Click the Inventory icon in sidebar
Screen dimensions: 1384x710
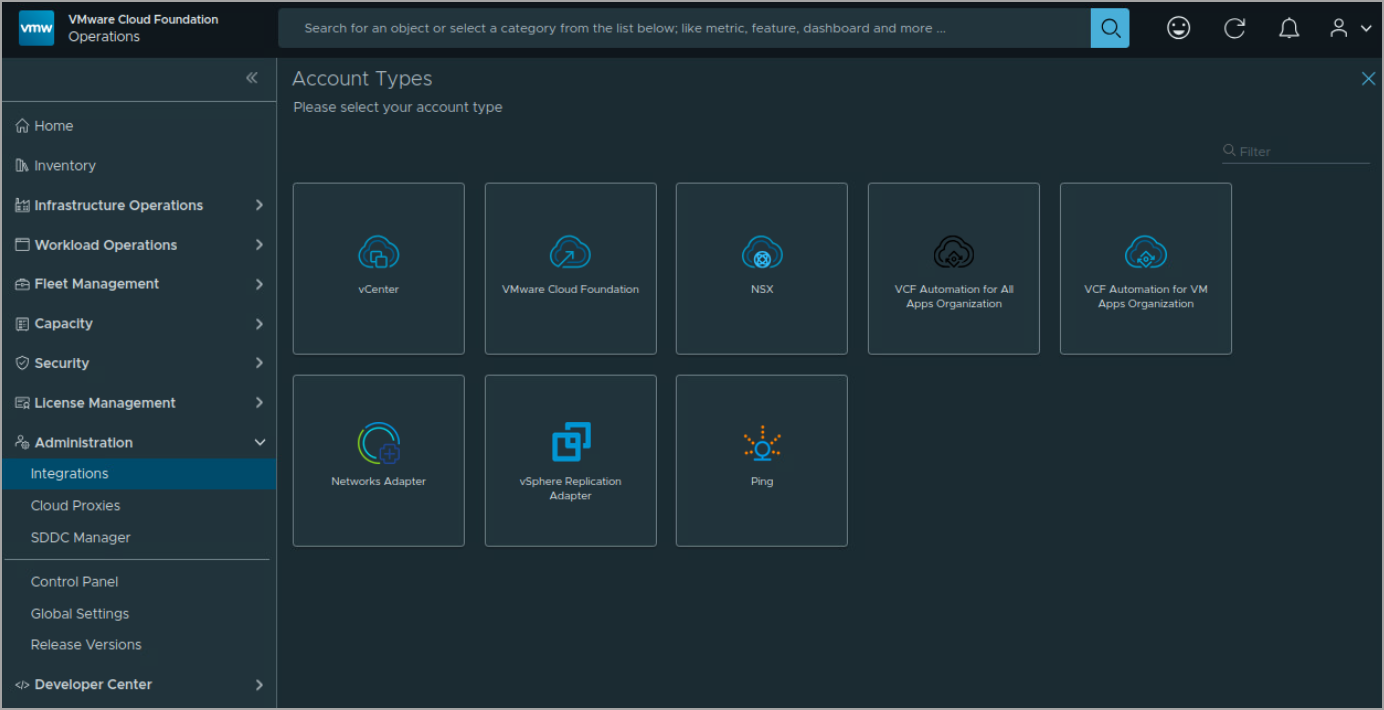(x=22, y=166)
